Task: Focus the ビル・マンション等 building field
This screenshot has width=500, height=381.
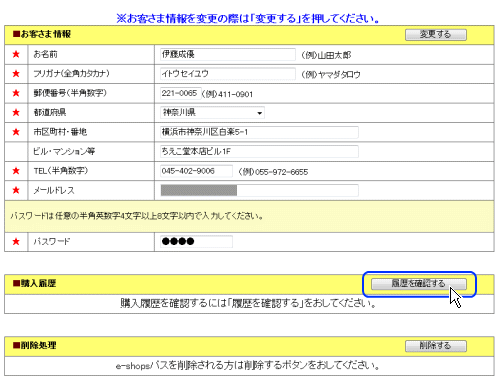Action: (259, 151)
